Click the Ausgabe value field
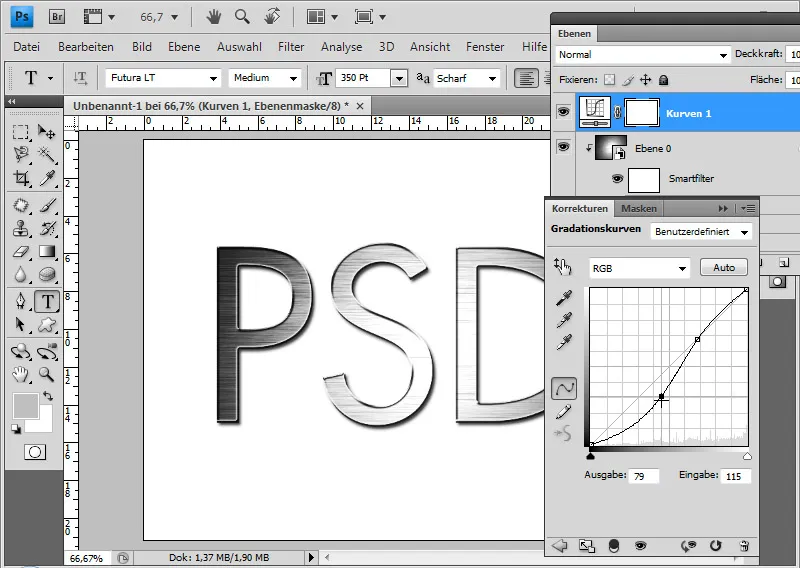The image size is (800, 568). click(644, 476)
